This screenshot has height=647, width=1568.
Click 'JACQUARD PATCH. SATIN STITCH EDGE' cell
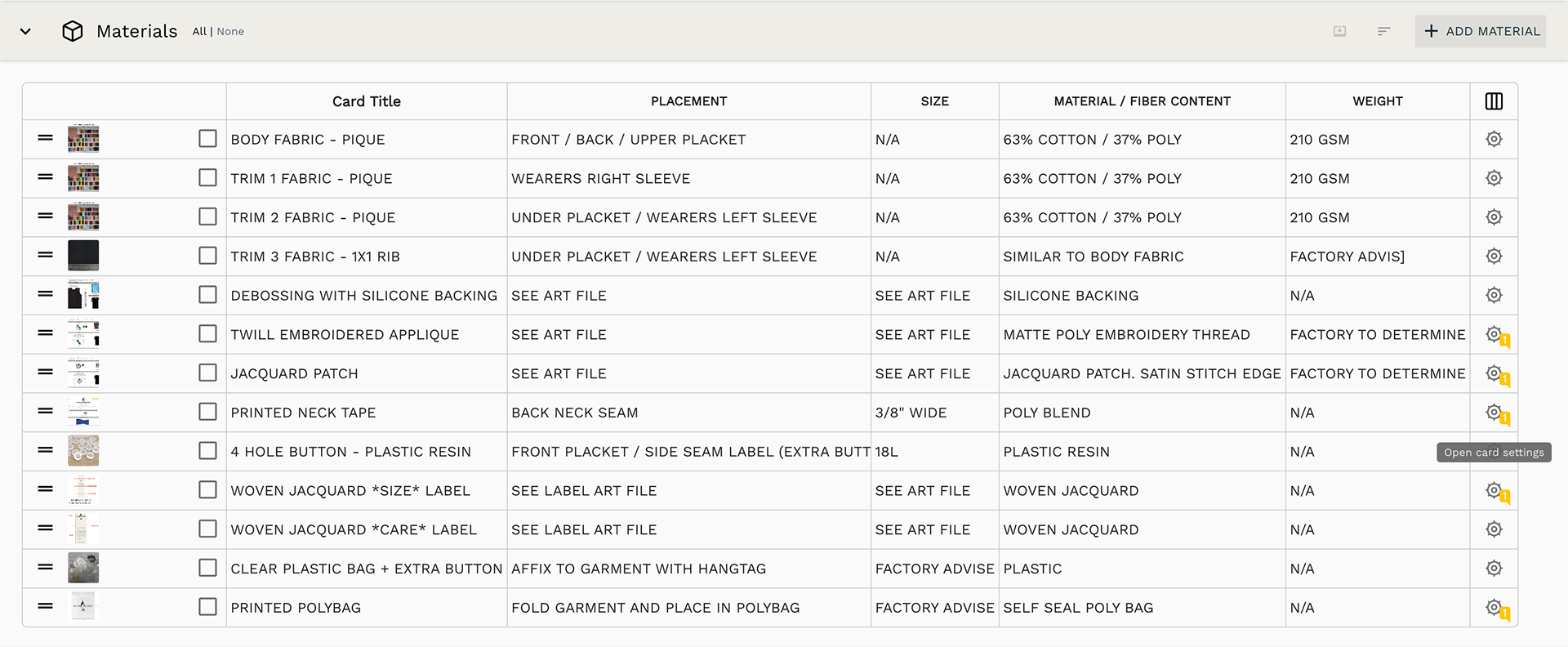(x=1143, y=374)
